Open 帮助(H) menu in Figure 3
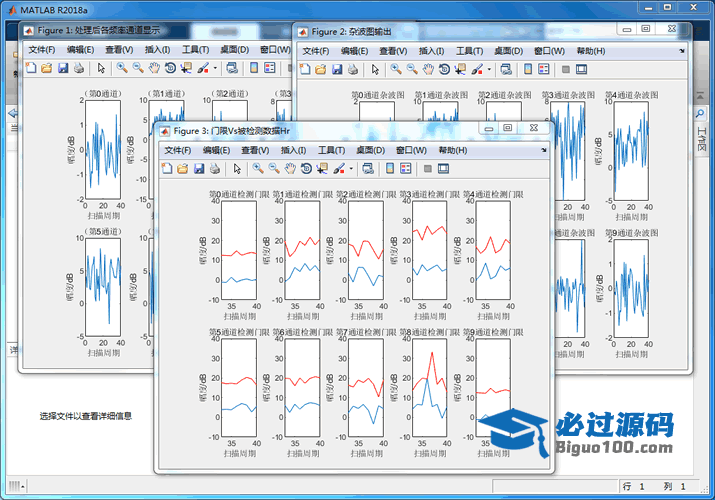 pos(453,150)
